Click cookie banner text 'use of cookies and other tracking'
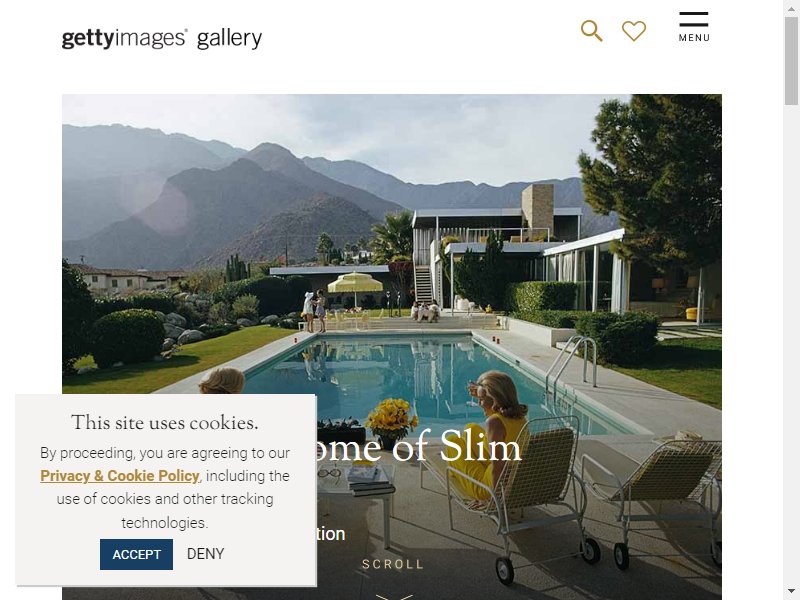Viewport: 800px width, 600px height. tap(165, 499)
